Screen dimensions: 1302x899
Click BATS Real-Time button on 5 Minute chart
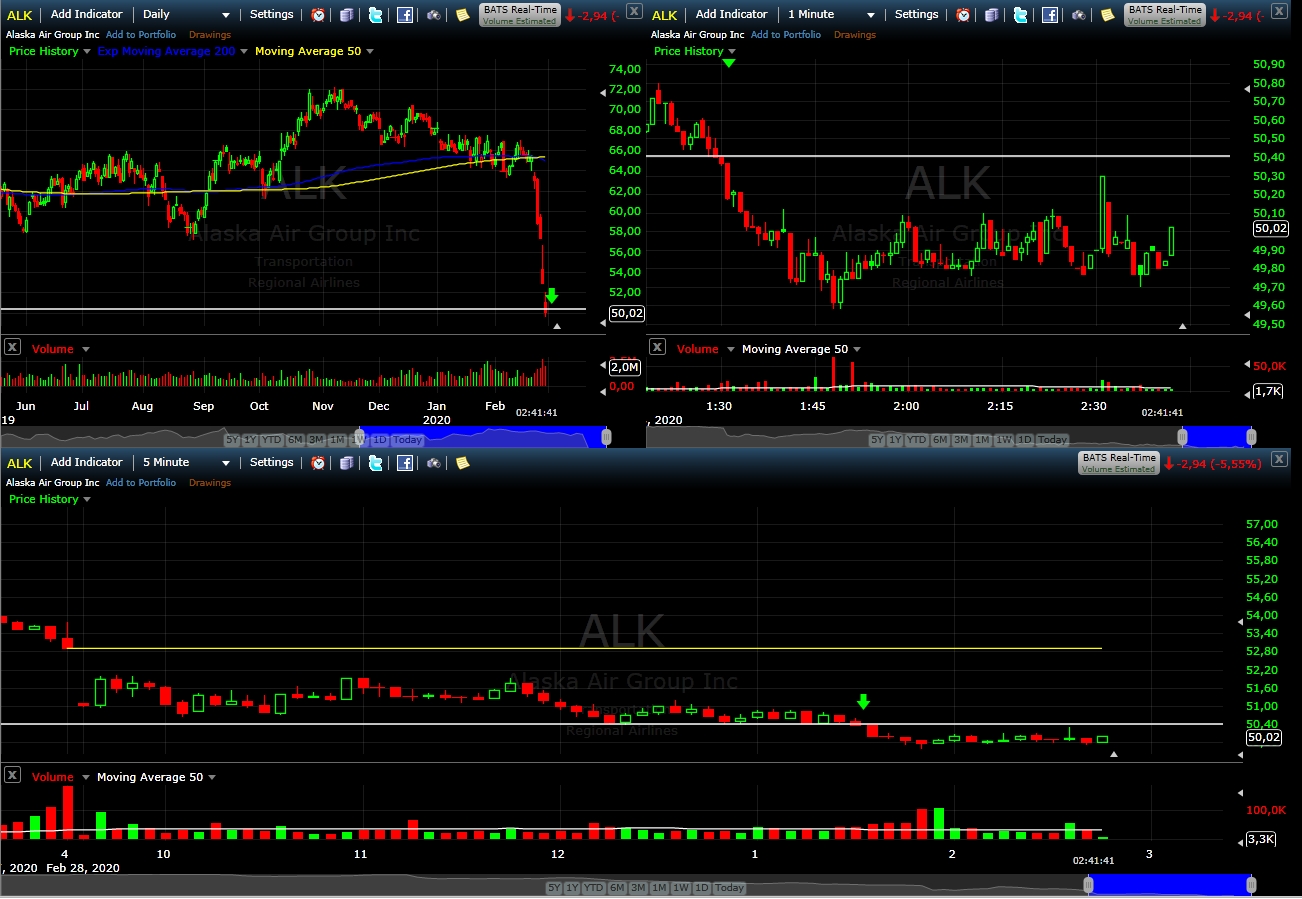(x=1118, y=463)
